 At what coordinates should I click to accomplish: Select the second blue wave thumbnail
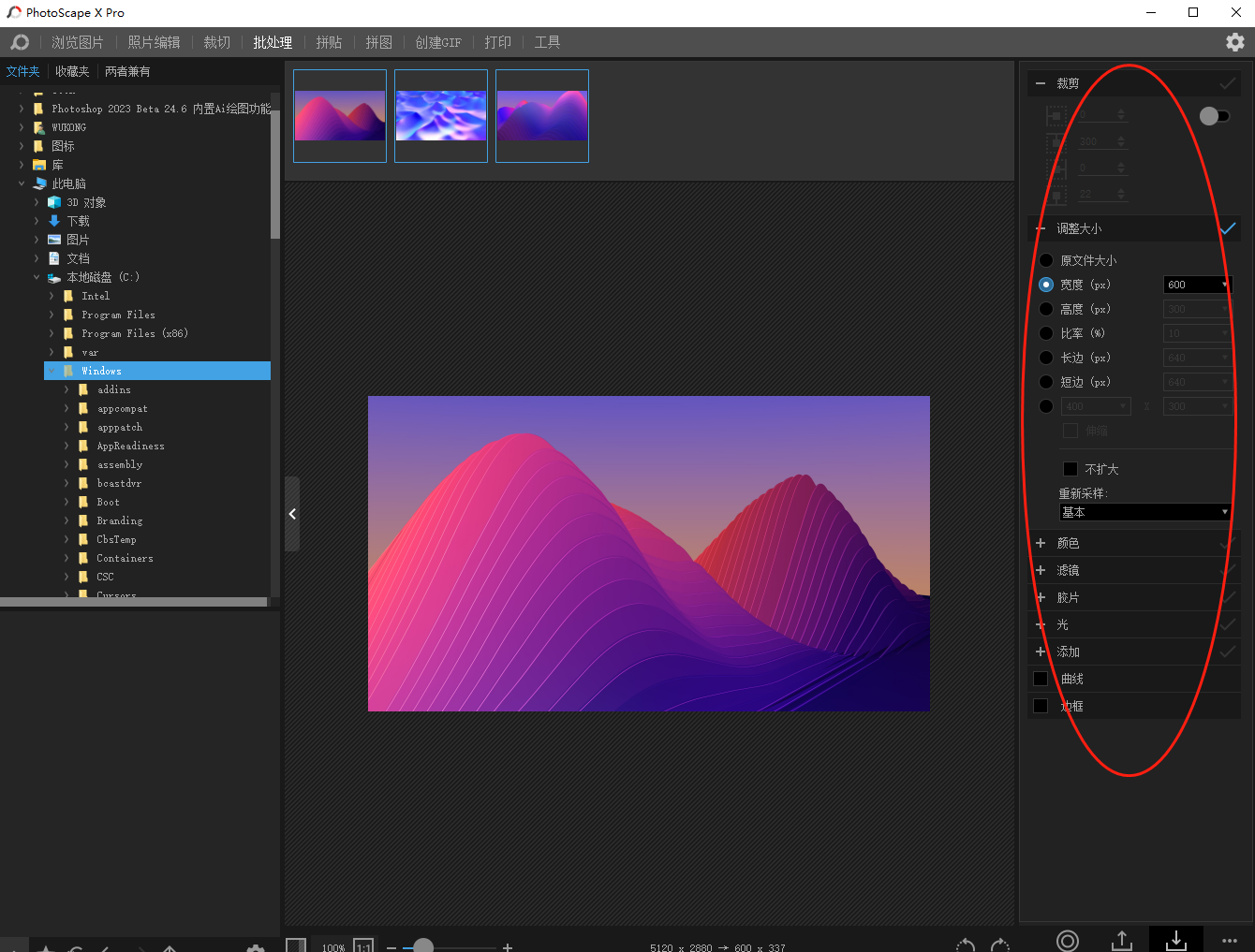point(441,116)
